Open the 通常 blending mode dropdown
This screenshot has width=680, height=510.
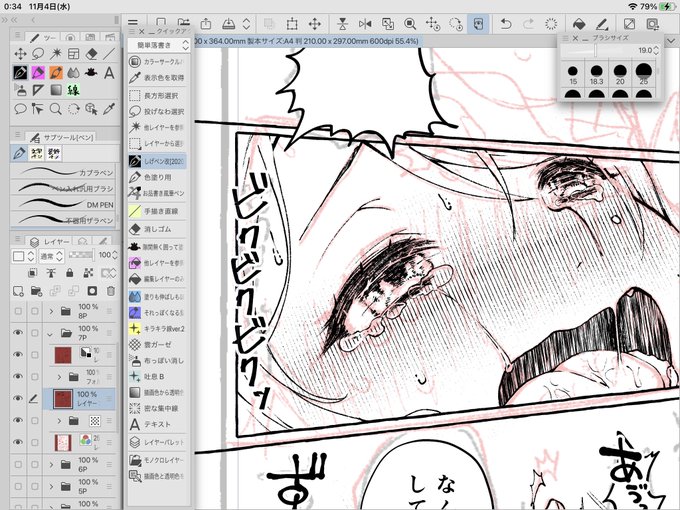pyautogui.click(x=51, y=255)
